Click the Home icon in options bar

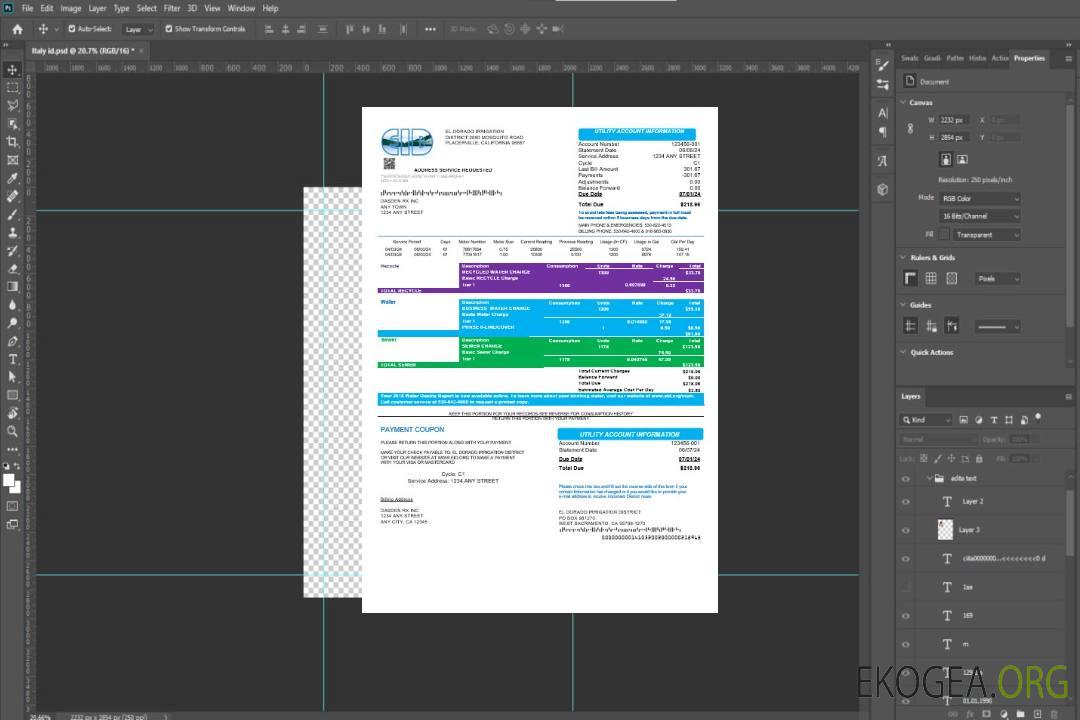(17, 29)
